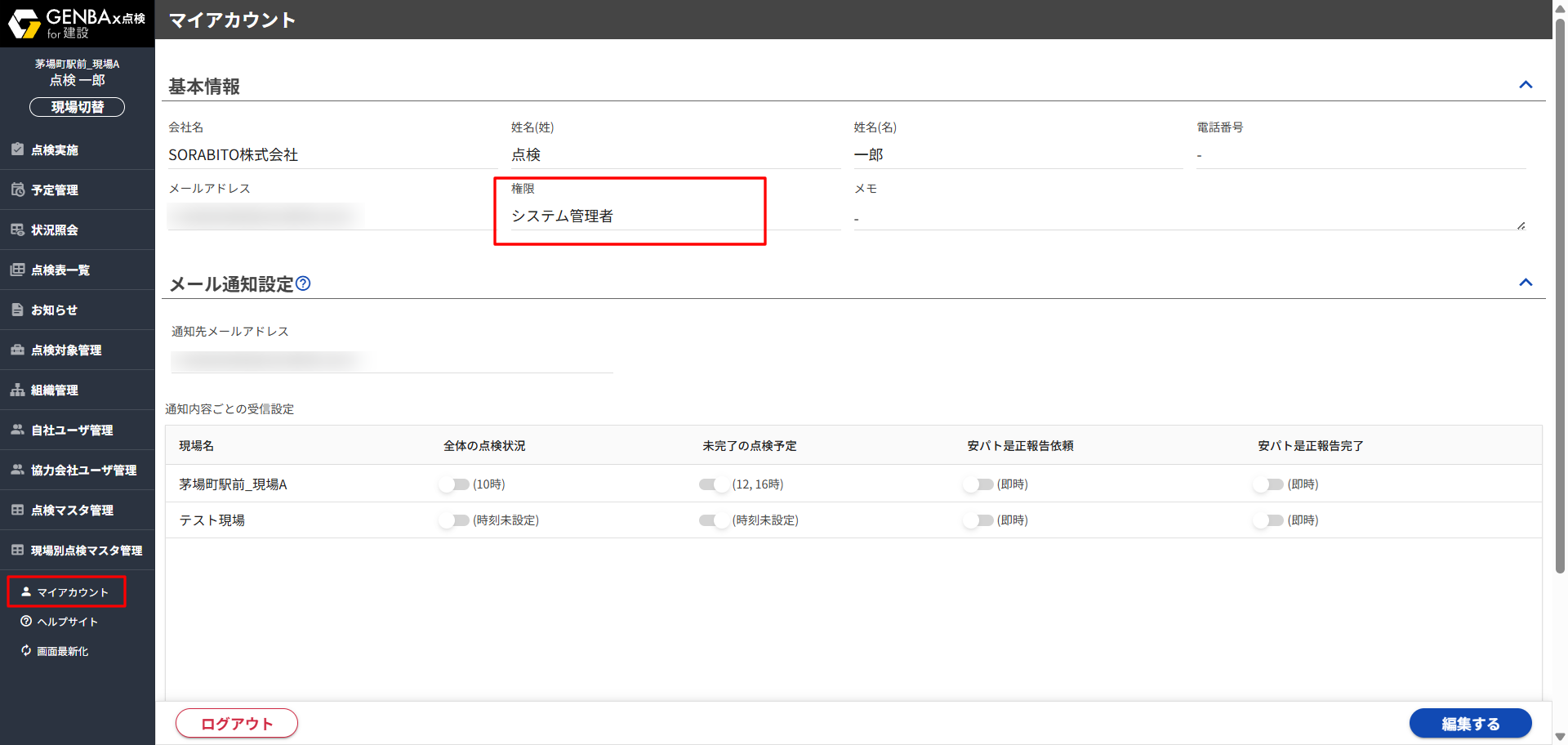
Task: Click the 現場切替 site switch button
Action: (77, 107)
